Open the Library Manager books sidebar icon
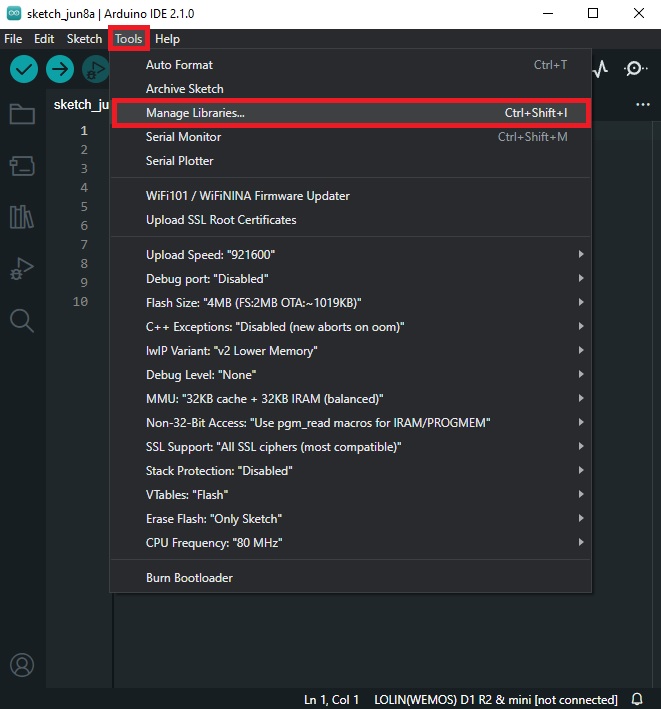The height and width of the screenshot is (709, 661). click(x=22, y=217)
